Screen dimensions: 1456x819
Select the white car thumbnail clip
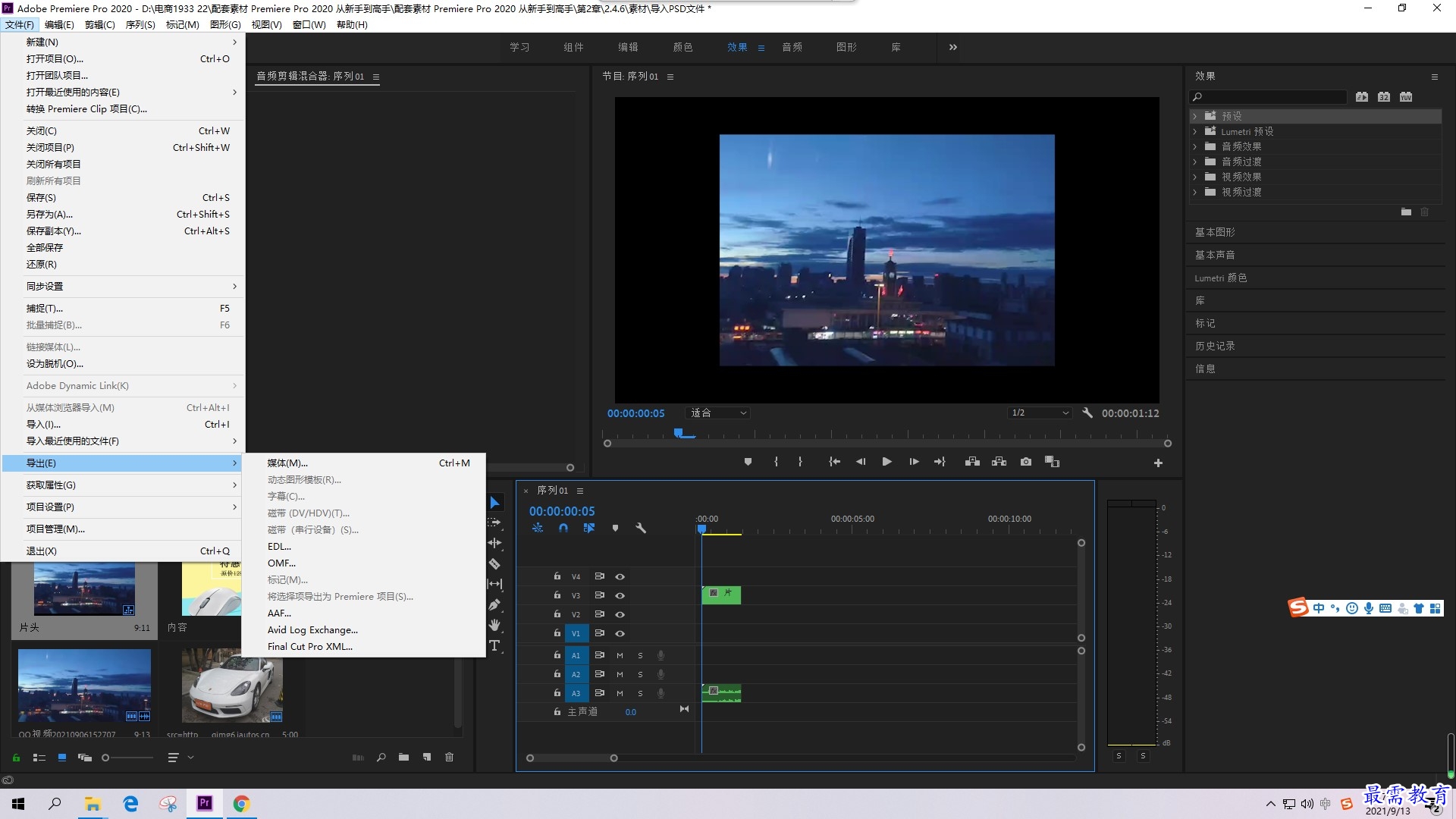coord(232,686)
